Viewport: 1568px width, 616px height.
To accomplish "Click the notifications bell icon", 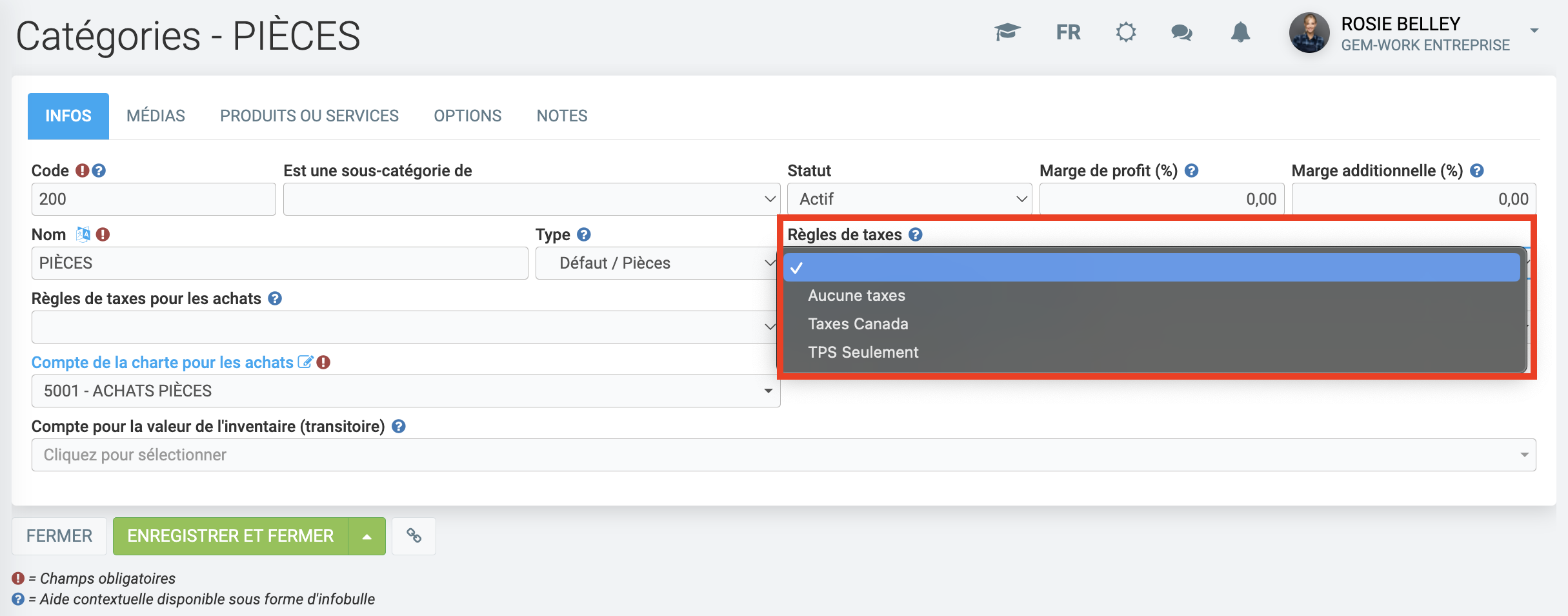I will point(1240,32).
